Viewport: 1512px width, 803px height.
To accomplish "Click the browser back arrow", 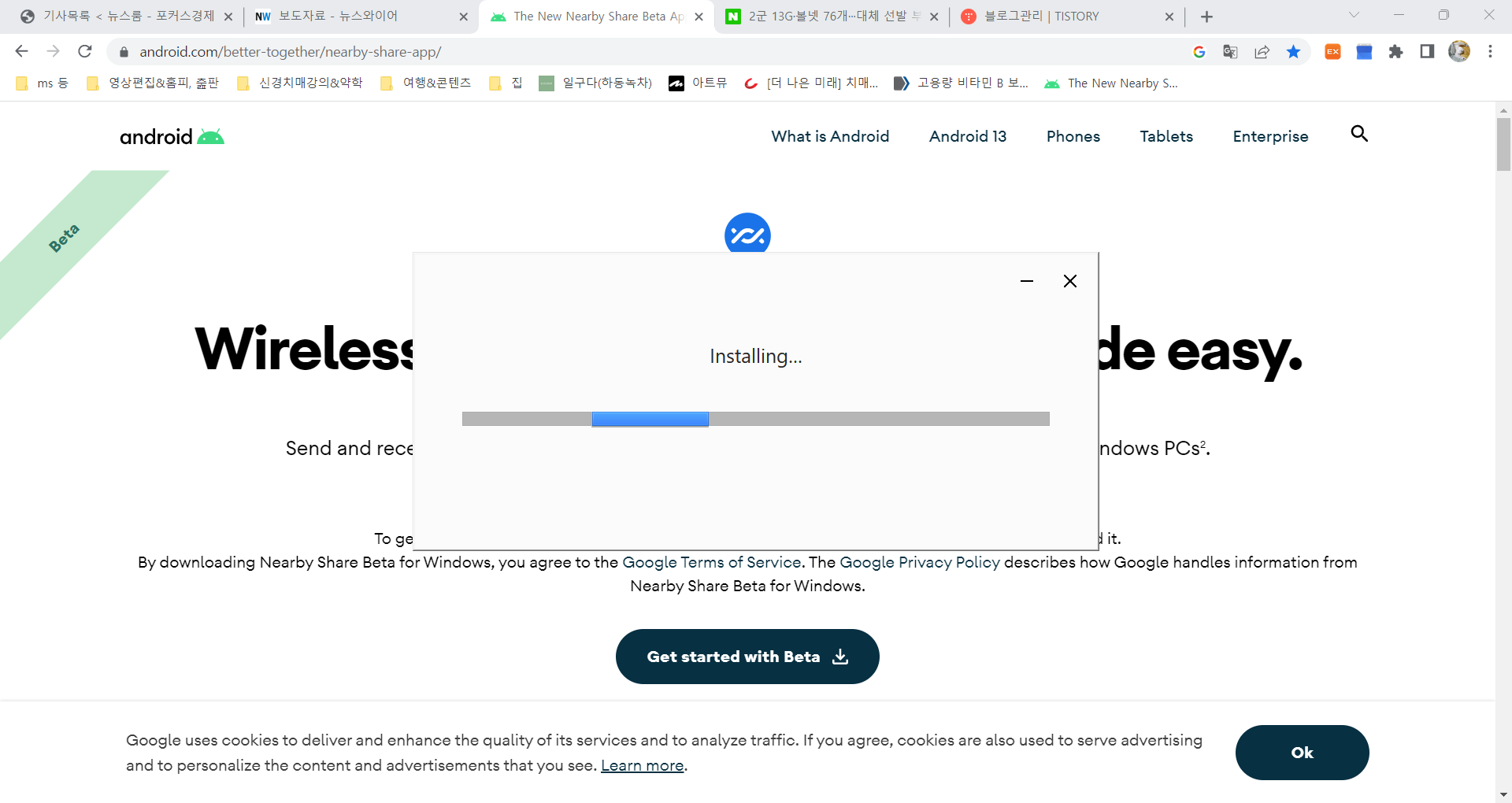I will point(21,51).
